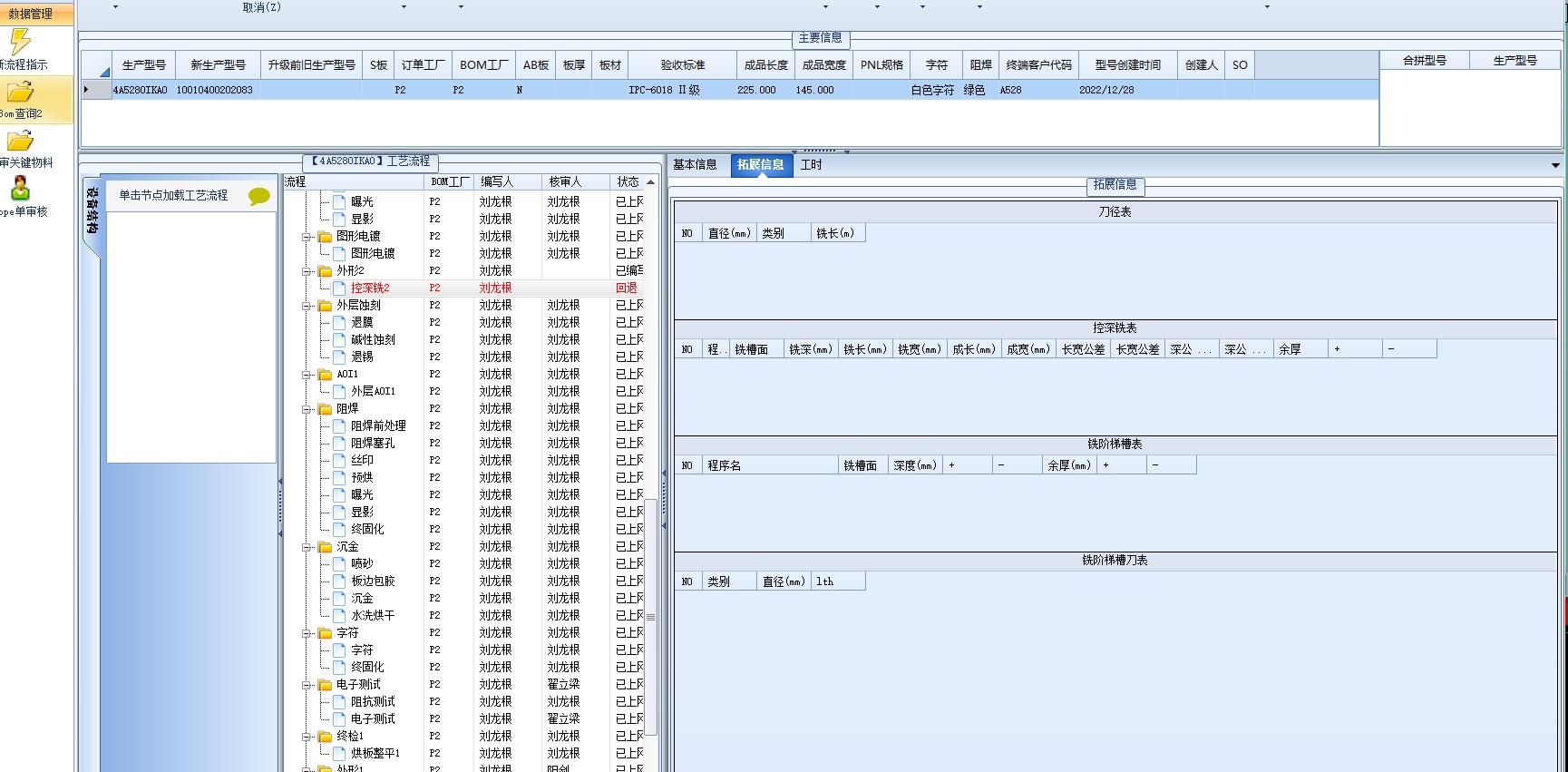Click the 阻焊 folder icon in the tree
This screenshot has height=772, width=1568.
coord(325,409)
